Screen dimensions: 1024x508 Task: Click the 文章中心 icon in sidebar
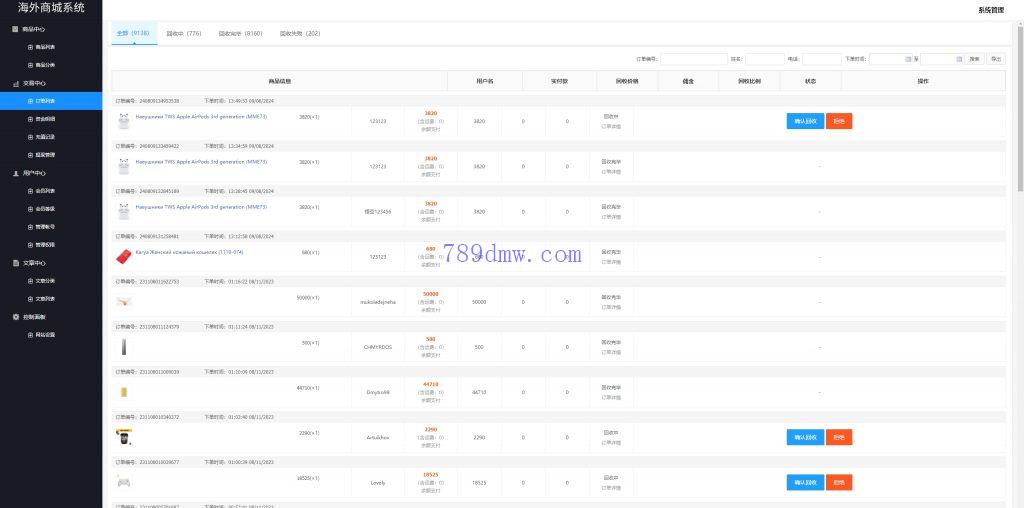pyautogui.click(x=15, y=263)
